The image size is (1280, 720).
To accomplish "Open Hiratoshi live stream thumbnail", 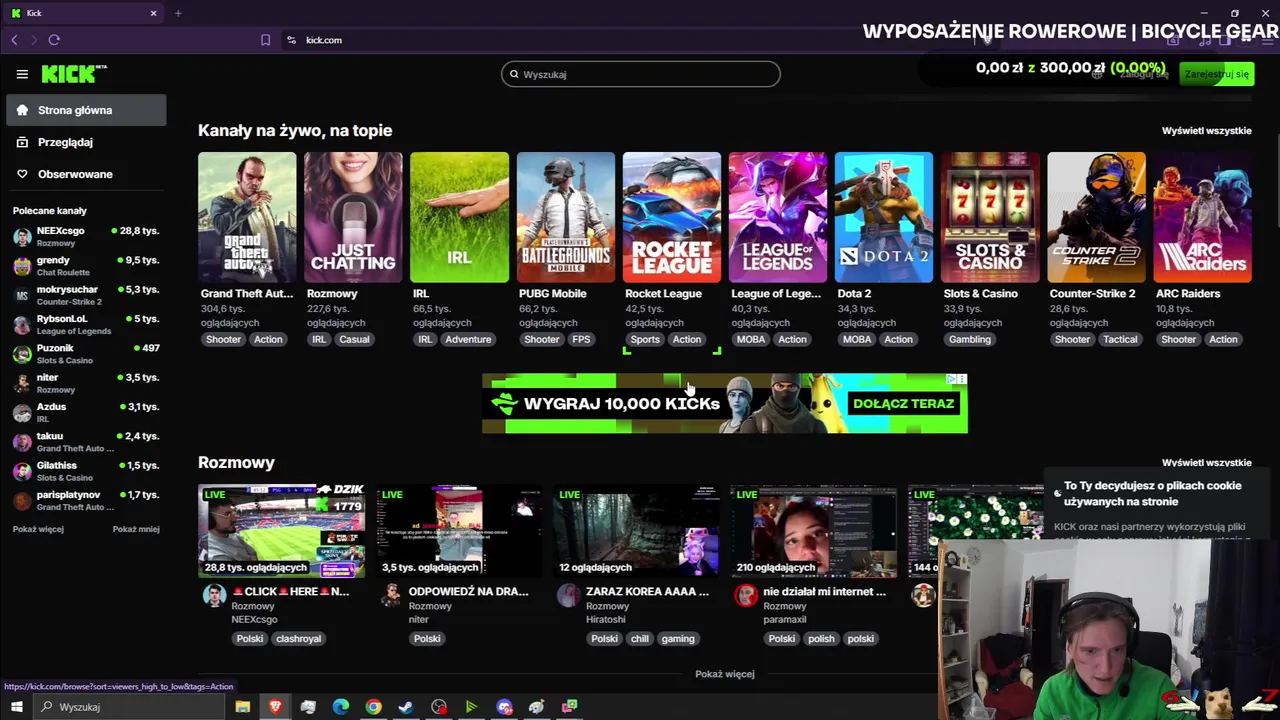I will pos(636,531).
